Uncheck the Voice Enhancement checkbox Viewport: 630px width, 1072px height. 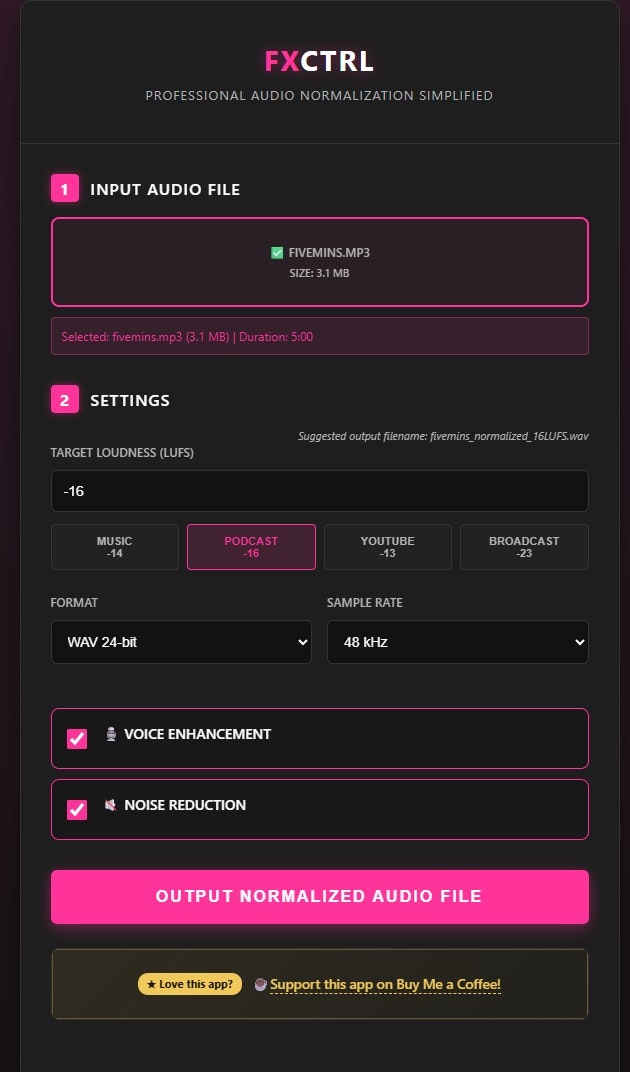tap(77, 739)
